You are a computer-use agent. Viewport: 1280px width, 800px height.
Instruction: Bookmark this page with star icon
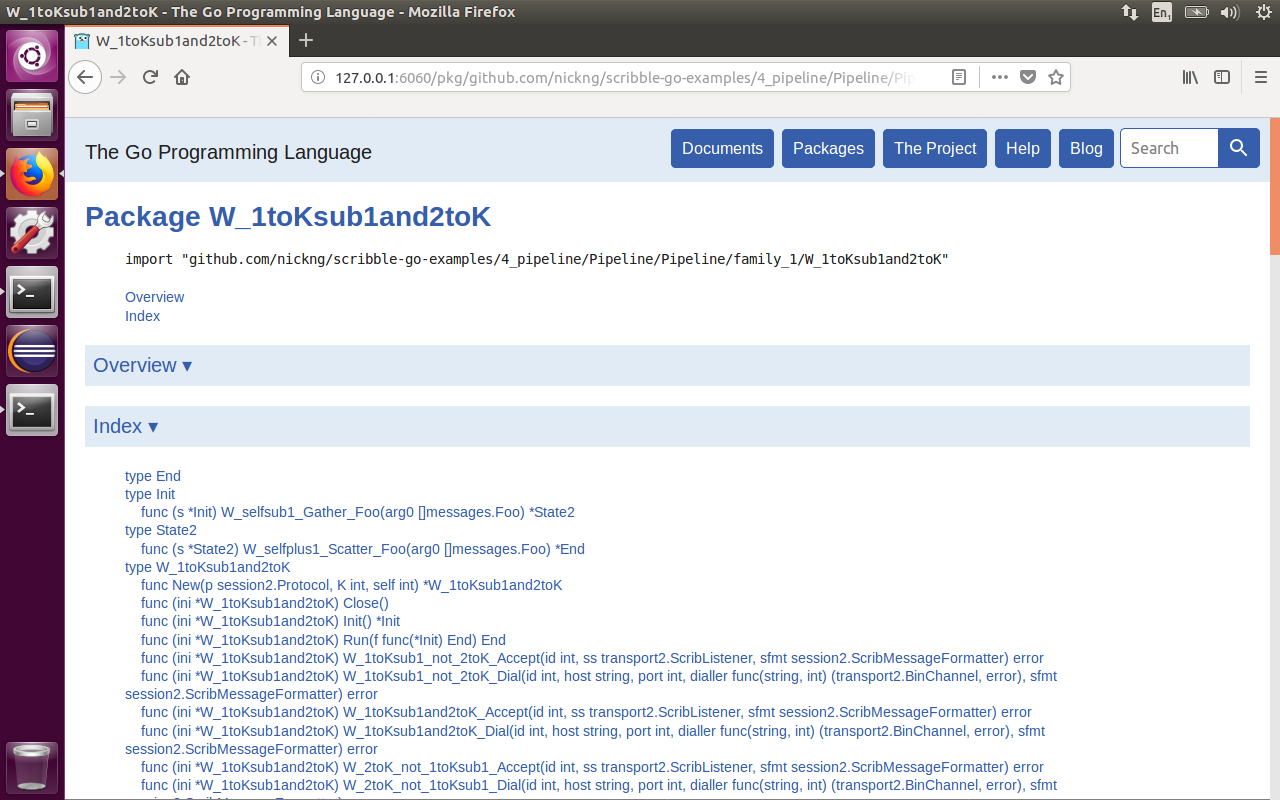point(1056,77)
